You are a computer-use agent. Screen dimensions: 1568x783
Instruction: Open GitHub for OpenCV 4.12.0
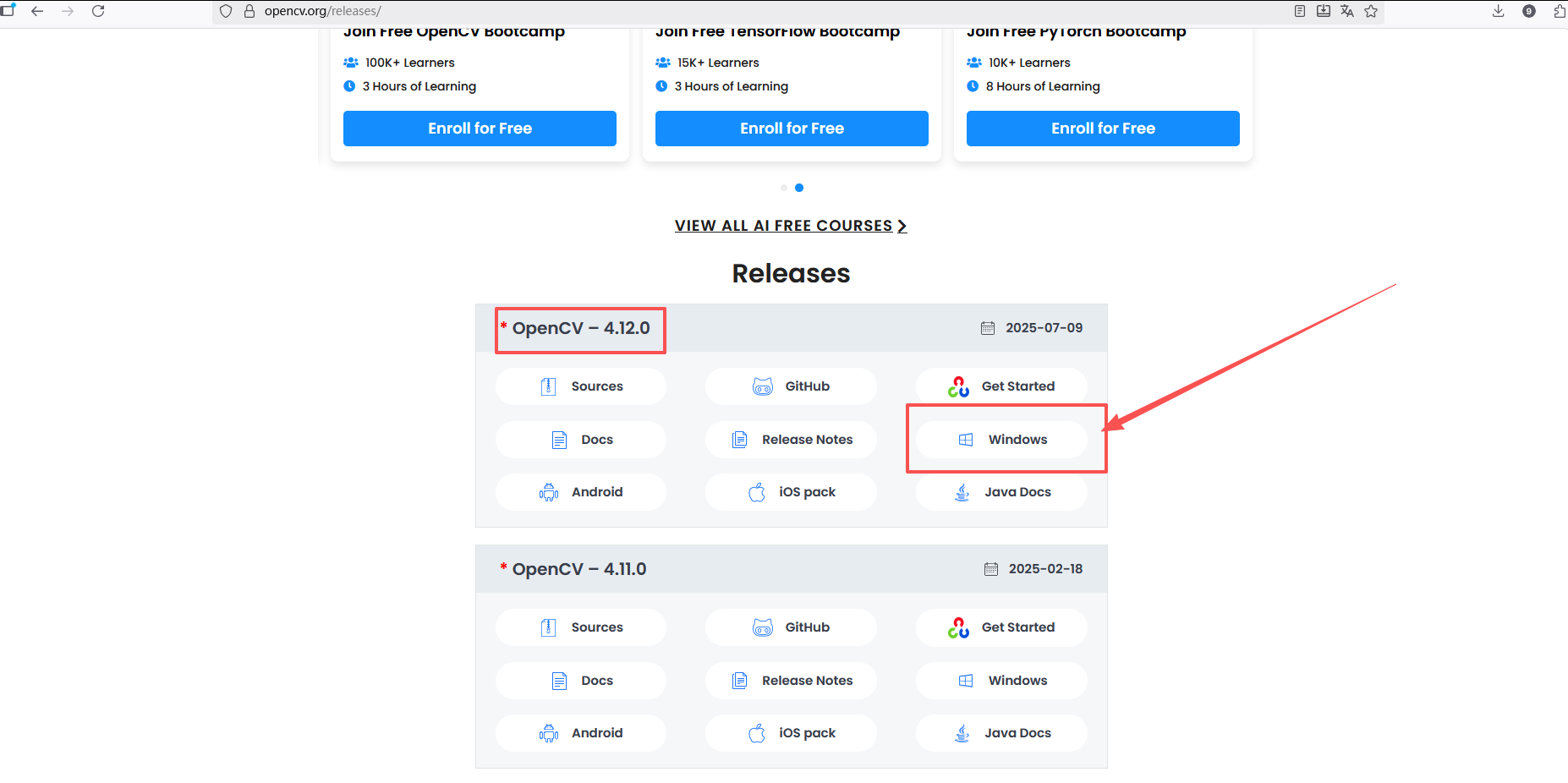click(x=791, y=386)
